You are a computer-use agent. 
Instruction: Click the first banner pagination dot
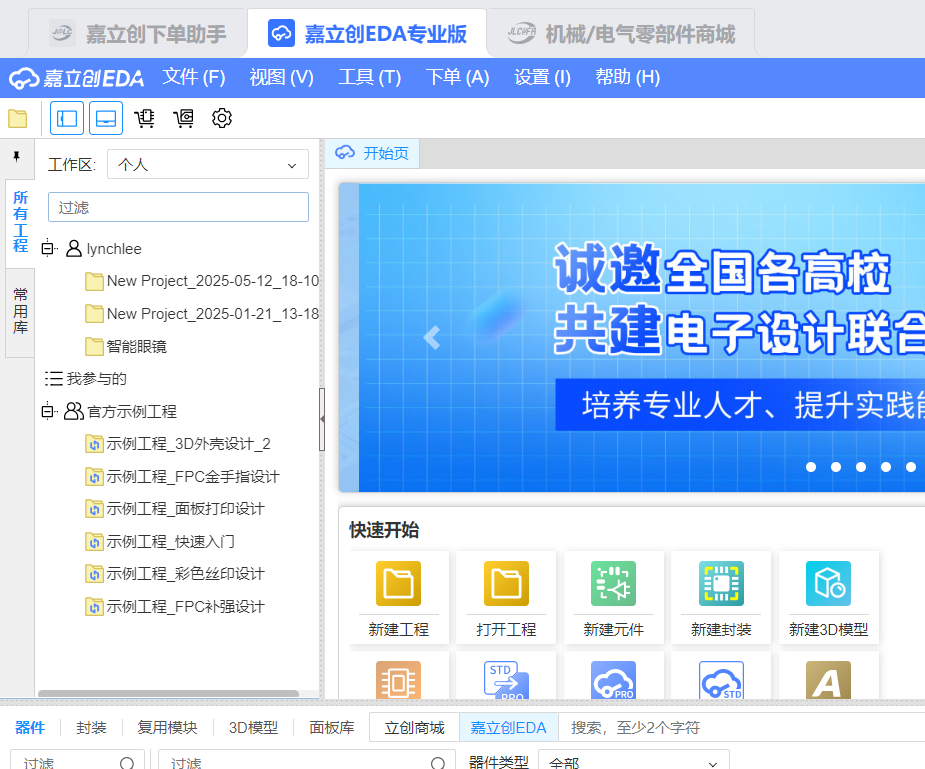(x=811, y=467)
